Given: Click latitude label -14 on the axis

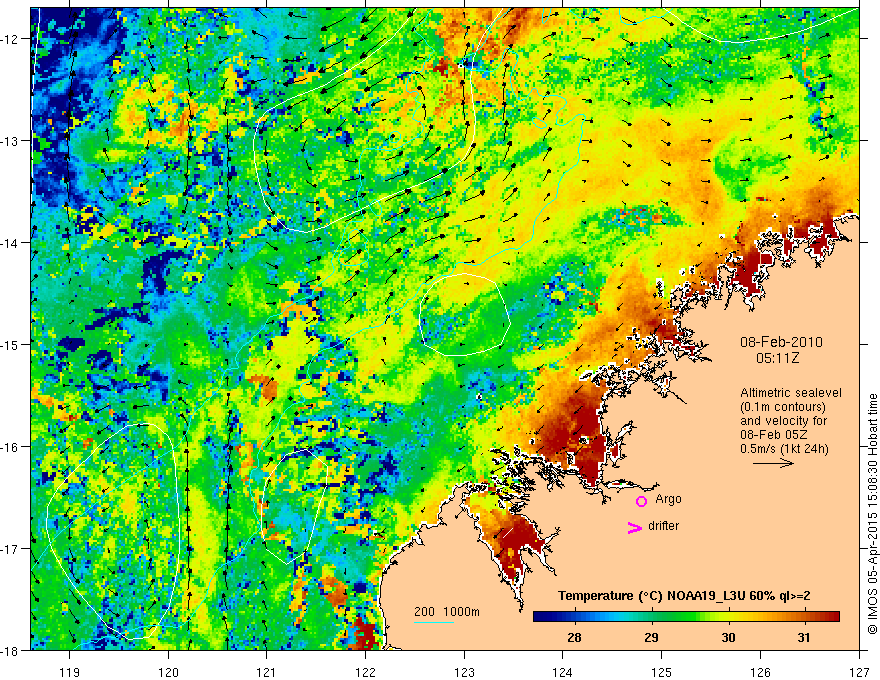Looking at the screenshot, I should pyautogui.click(x=10, y=243).
